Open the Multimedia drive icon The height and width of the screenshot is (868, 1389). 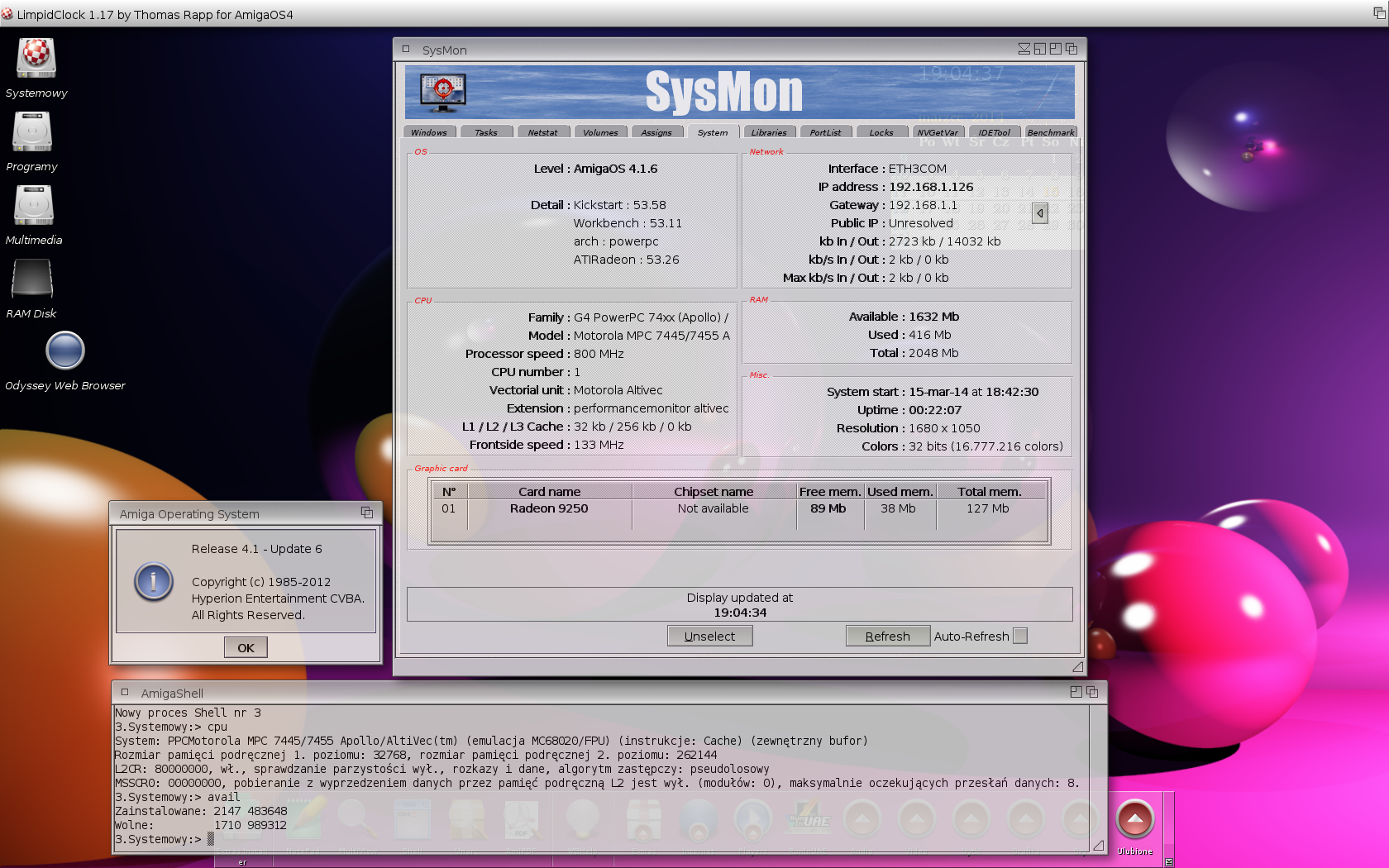coord(34,205)
